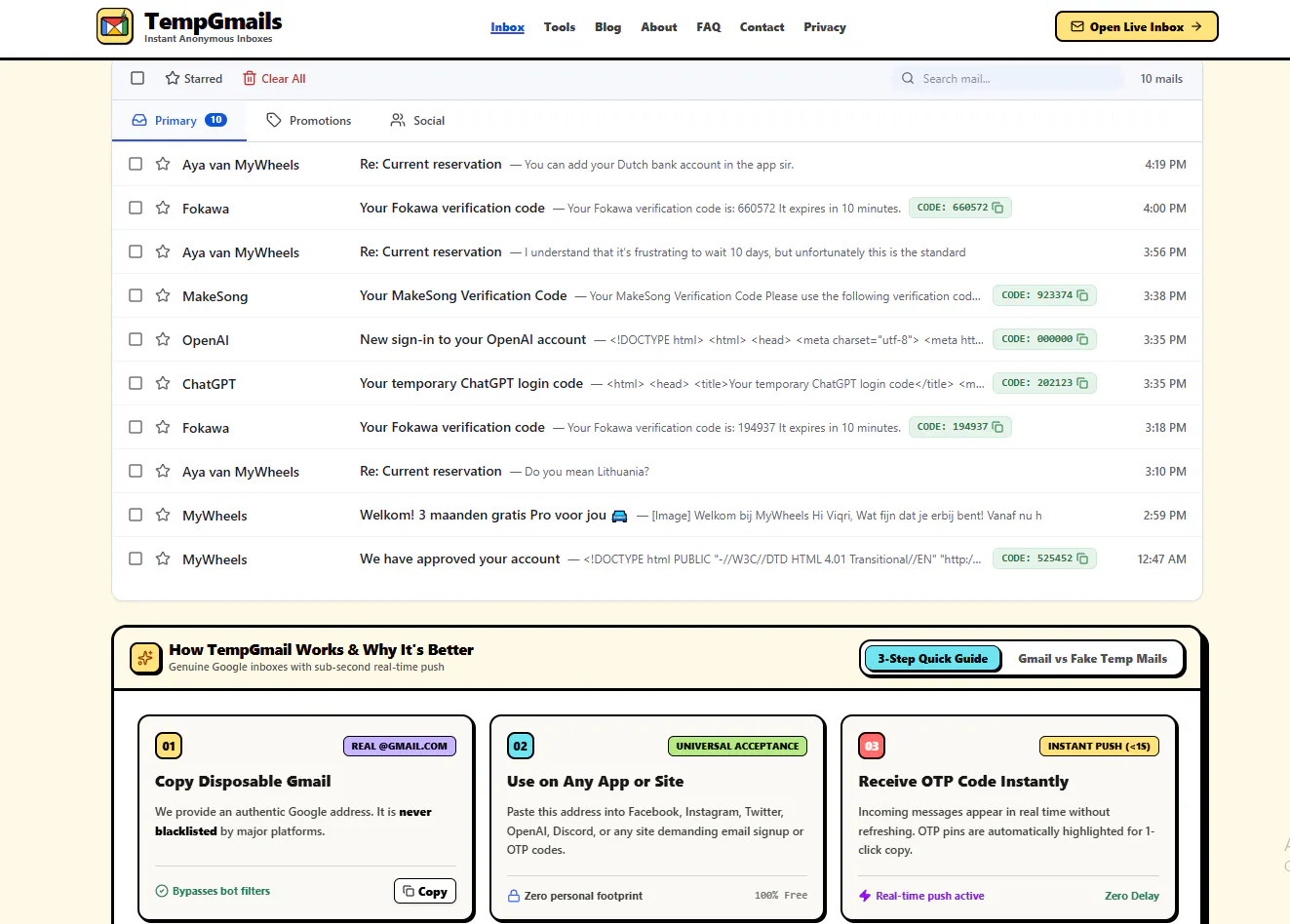
Task: Star the 3:18 PM Fokawa email
Action: pyautogui.click(x=163, y=427)
